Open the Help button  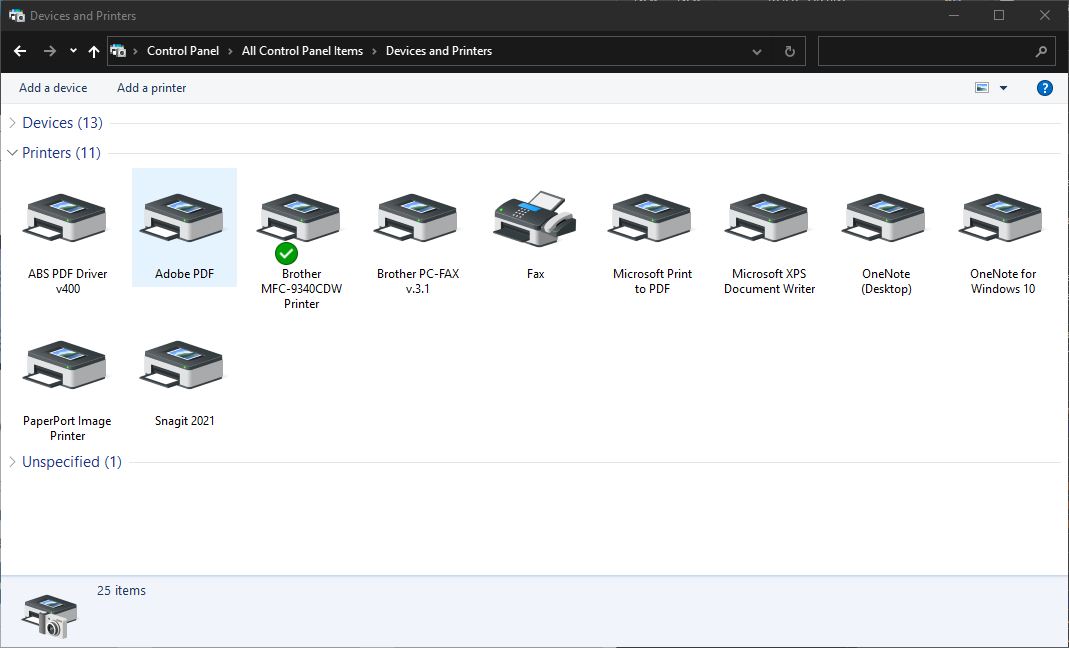point(1044,88)
